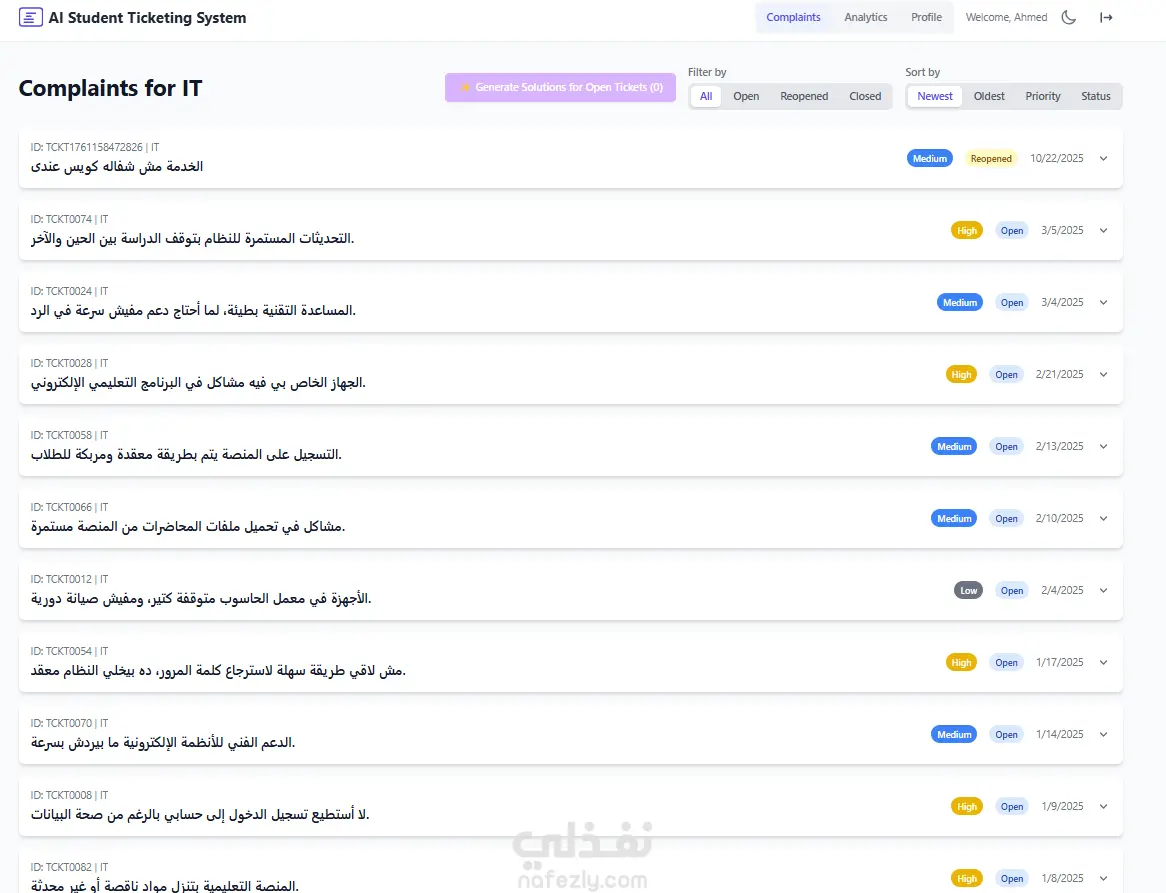This screenshot has height=893, width=1166.
Task: Select the Reopened filter option
Action: click(x=804, y=96)
